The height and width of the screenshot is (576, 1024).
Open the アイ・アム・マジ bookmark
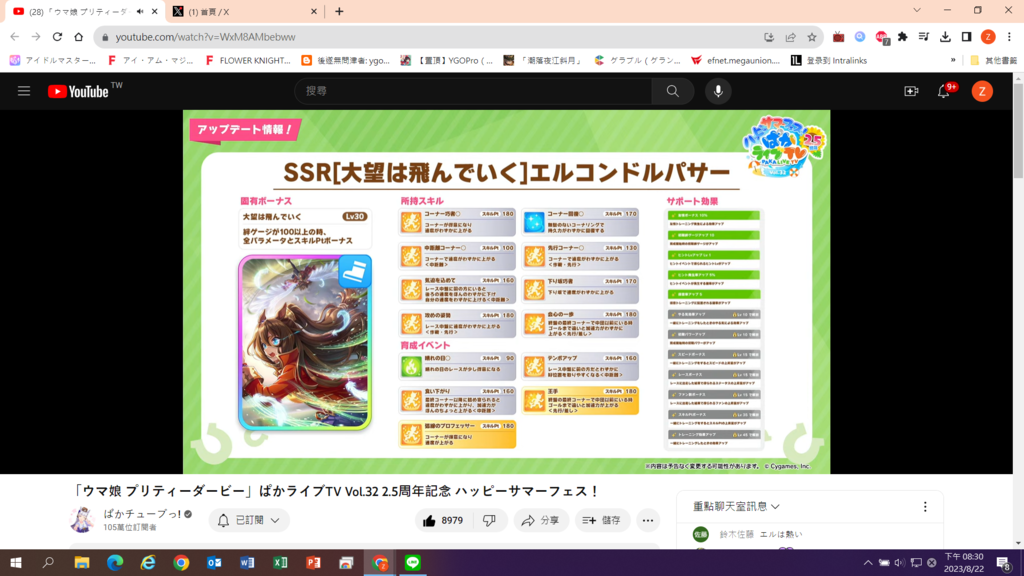[x=150, y=61]
